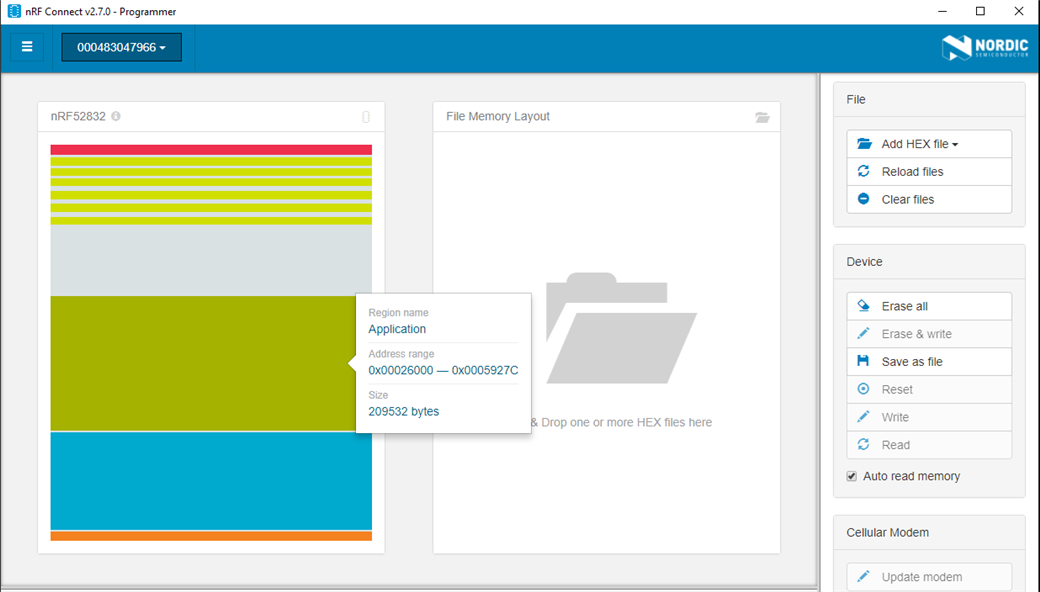Click the File Memory Layout title
Screen dimensions: 1040x592
coord(497,117)
